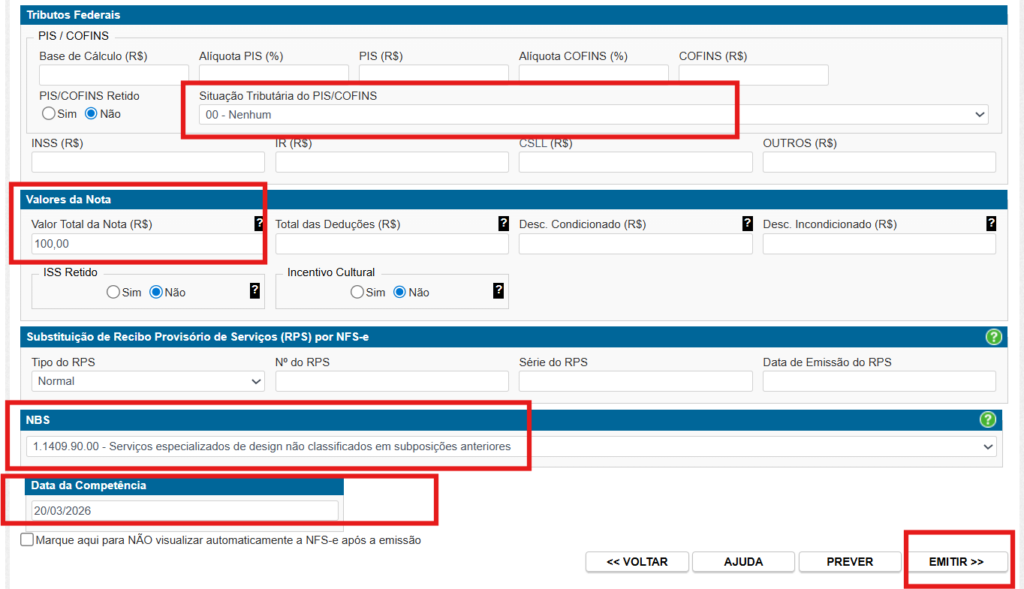Open the NBS service code dropdown

click(x=512, y=446)
